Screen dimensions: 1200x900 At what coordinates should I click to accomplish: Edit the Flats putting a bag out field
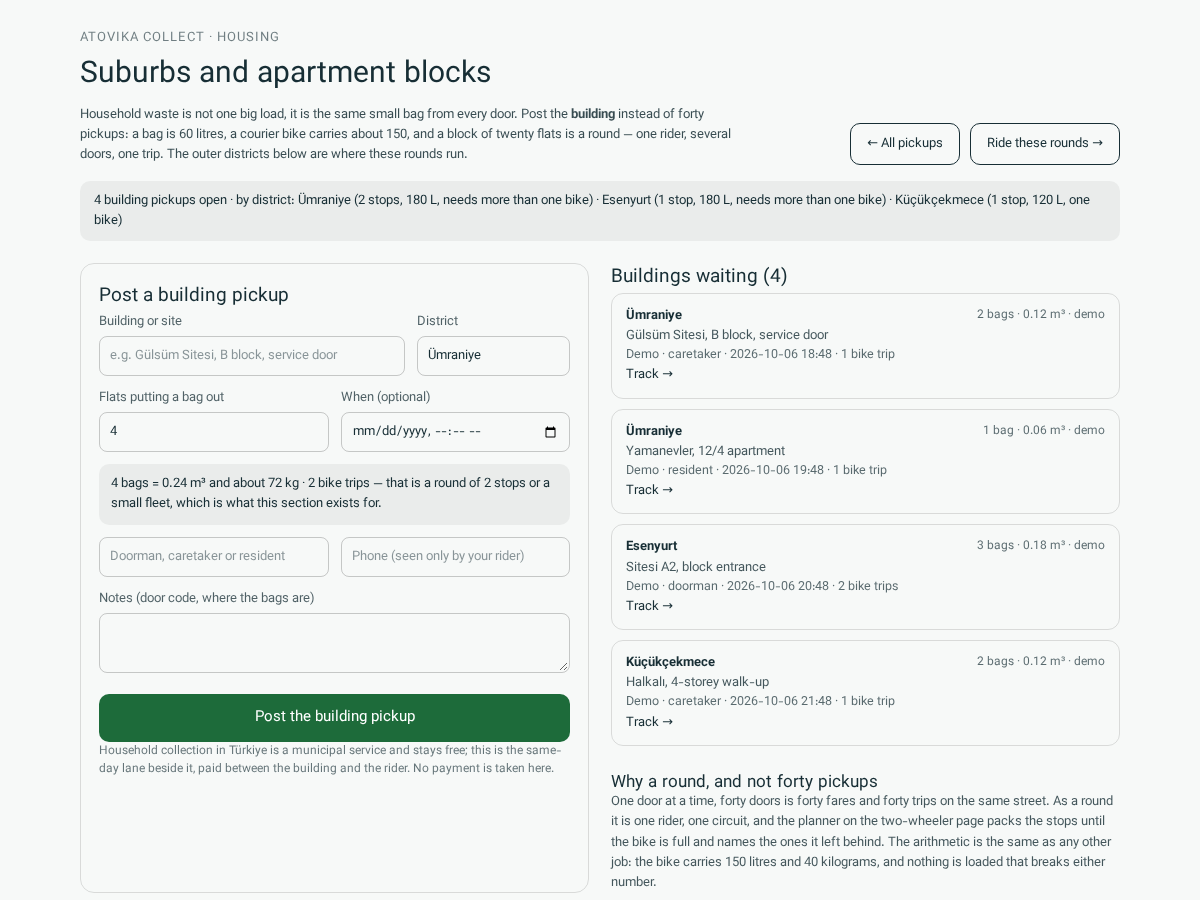[214, 432]
